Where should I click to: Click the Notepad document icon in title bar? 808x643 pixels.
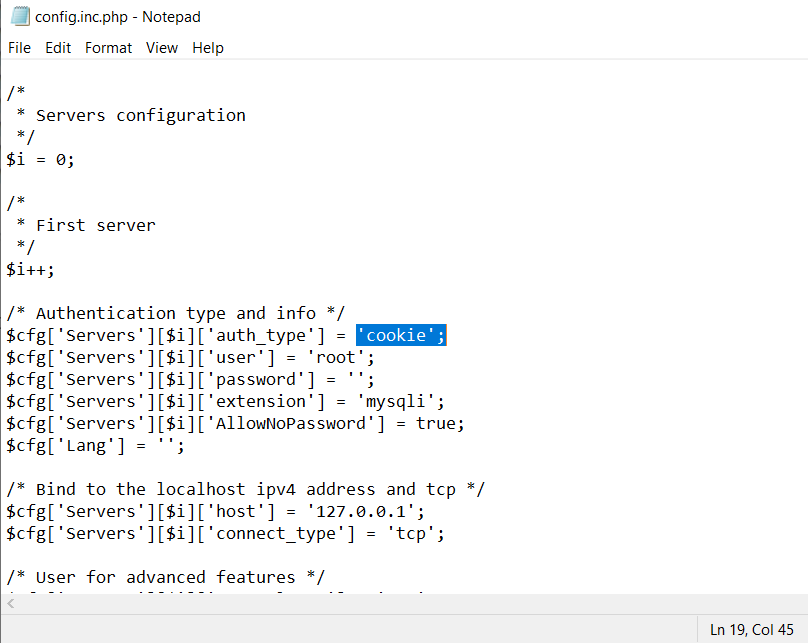(x=19, y=17)
